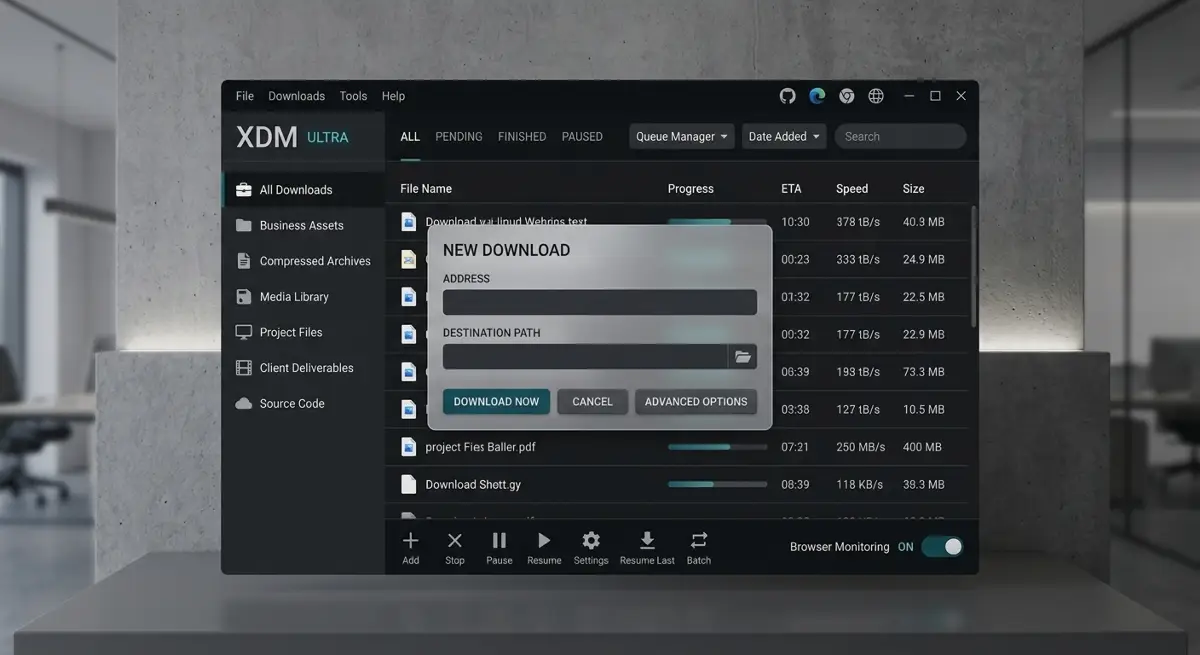The width and height of the screenshot is (1200, 655).
Task: Click file icon of project Fies Baller.pdf
Action: point(408,447)
